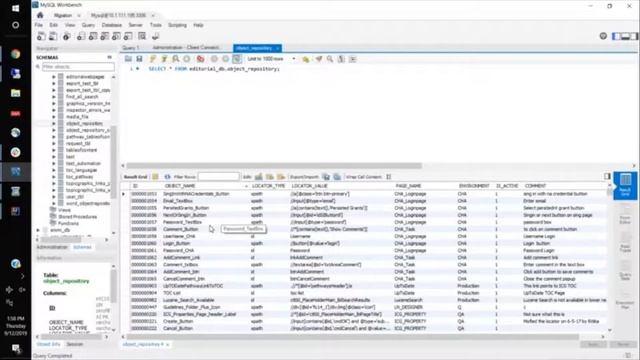Run Explain plan magnifier lightning icon
640x360 pixels.
[x=176, y=59]
